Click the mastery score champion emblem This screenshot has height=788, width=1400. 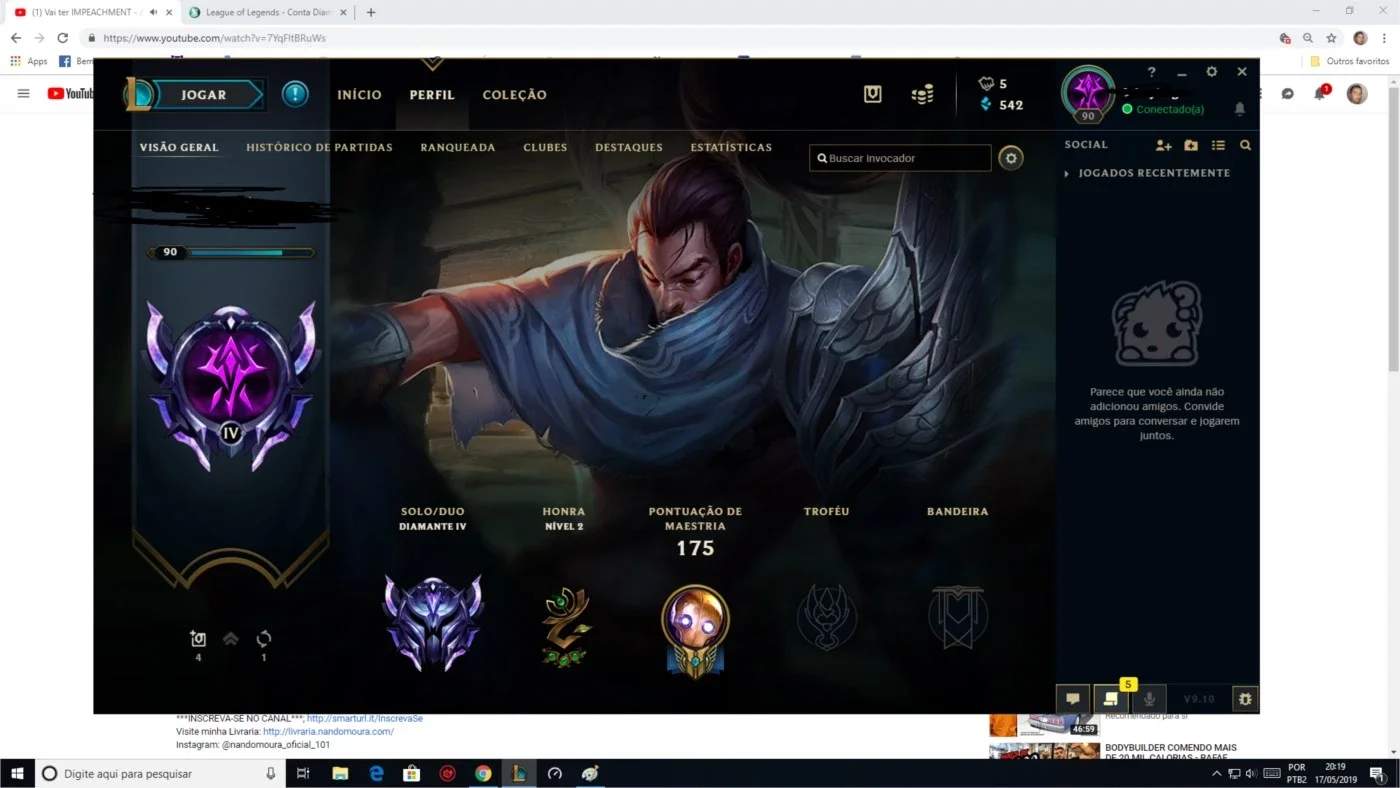(x=695, y=631)
